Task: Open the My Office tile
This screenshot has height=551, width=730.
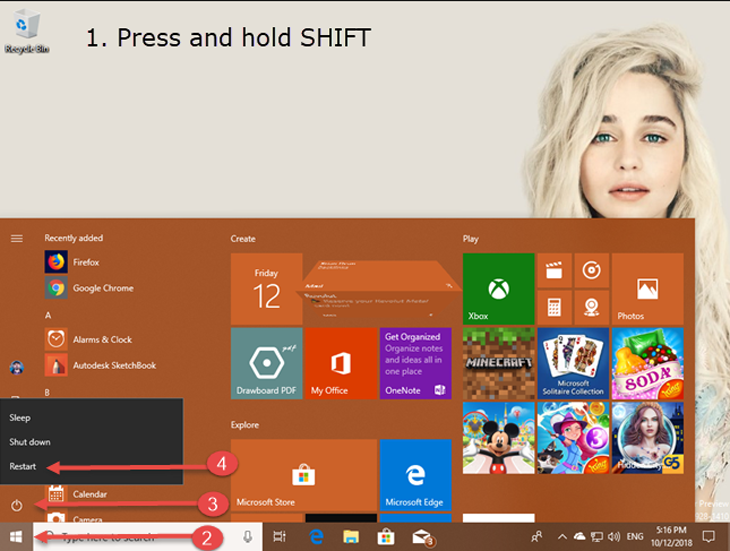Action: click(x=341, y=363)
